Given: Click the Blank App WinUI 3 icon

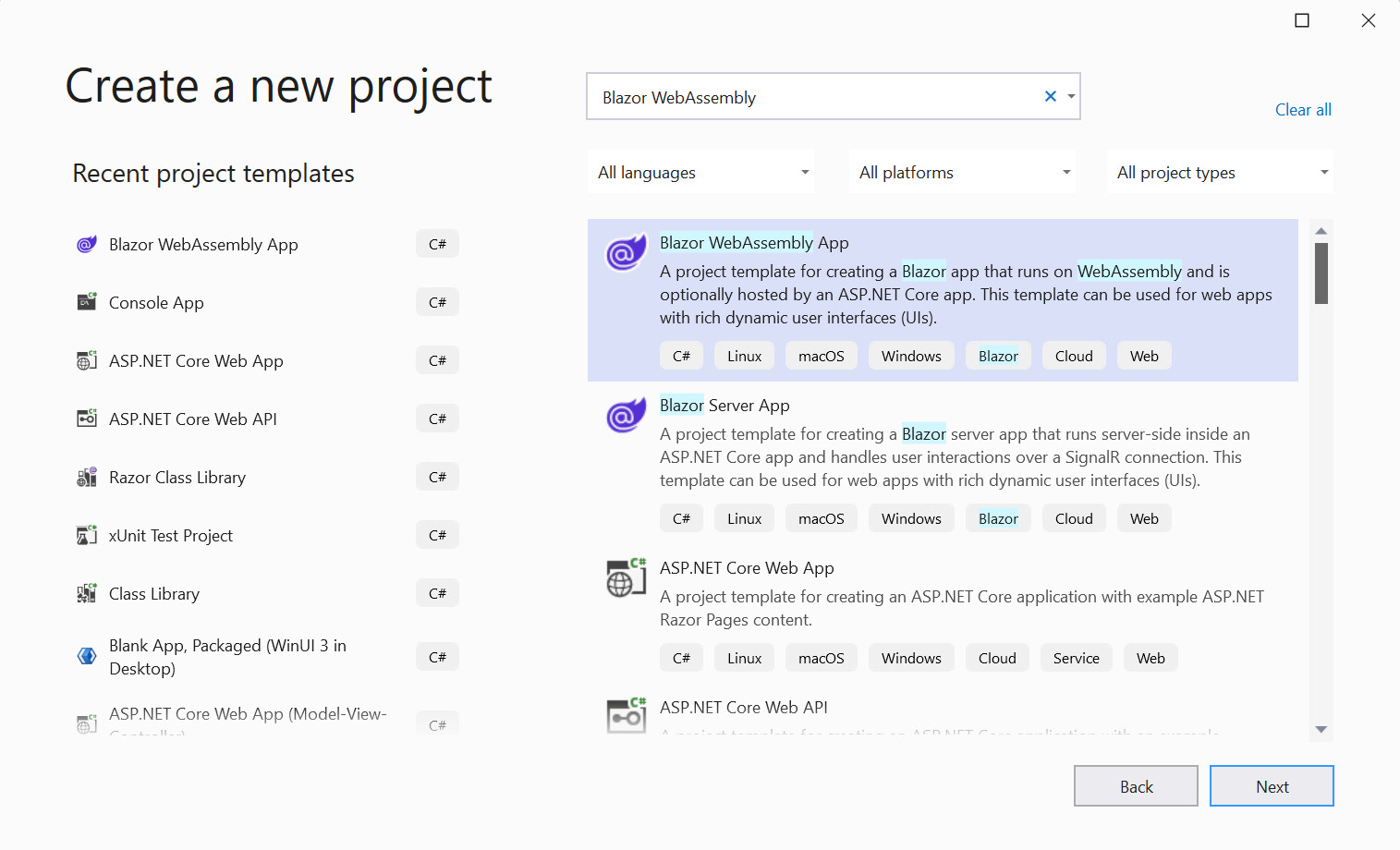Looking at the screenshot, I should (87, 656).
